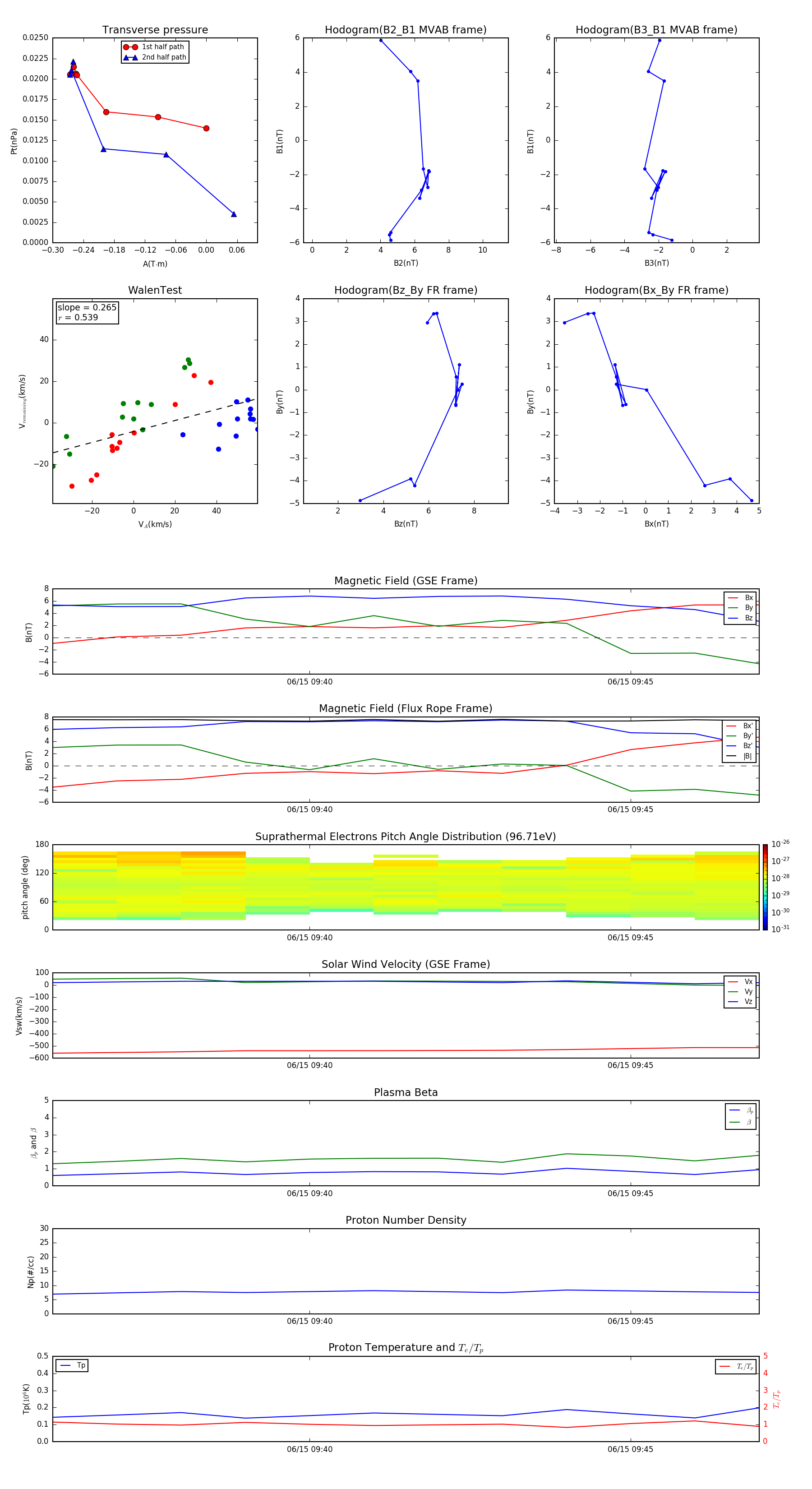
Task: Select the Vx legend entry in velocity plot
Action: point(740,982)
